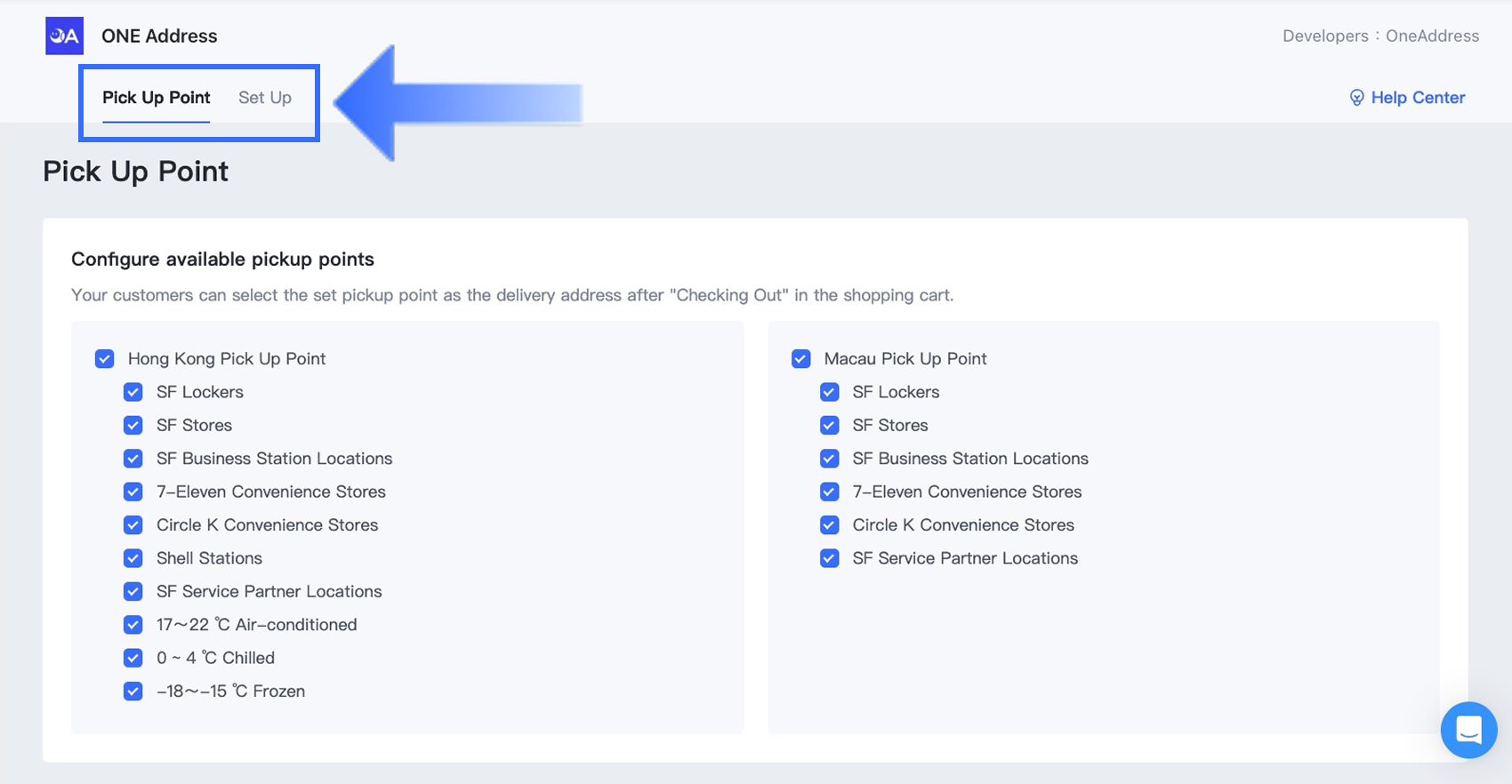
Task: Open the chat support bubble icon
Action: 1468,730
